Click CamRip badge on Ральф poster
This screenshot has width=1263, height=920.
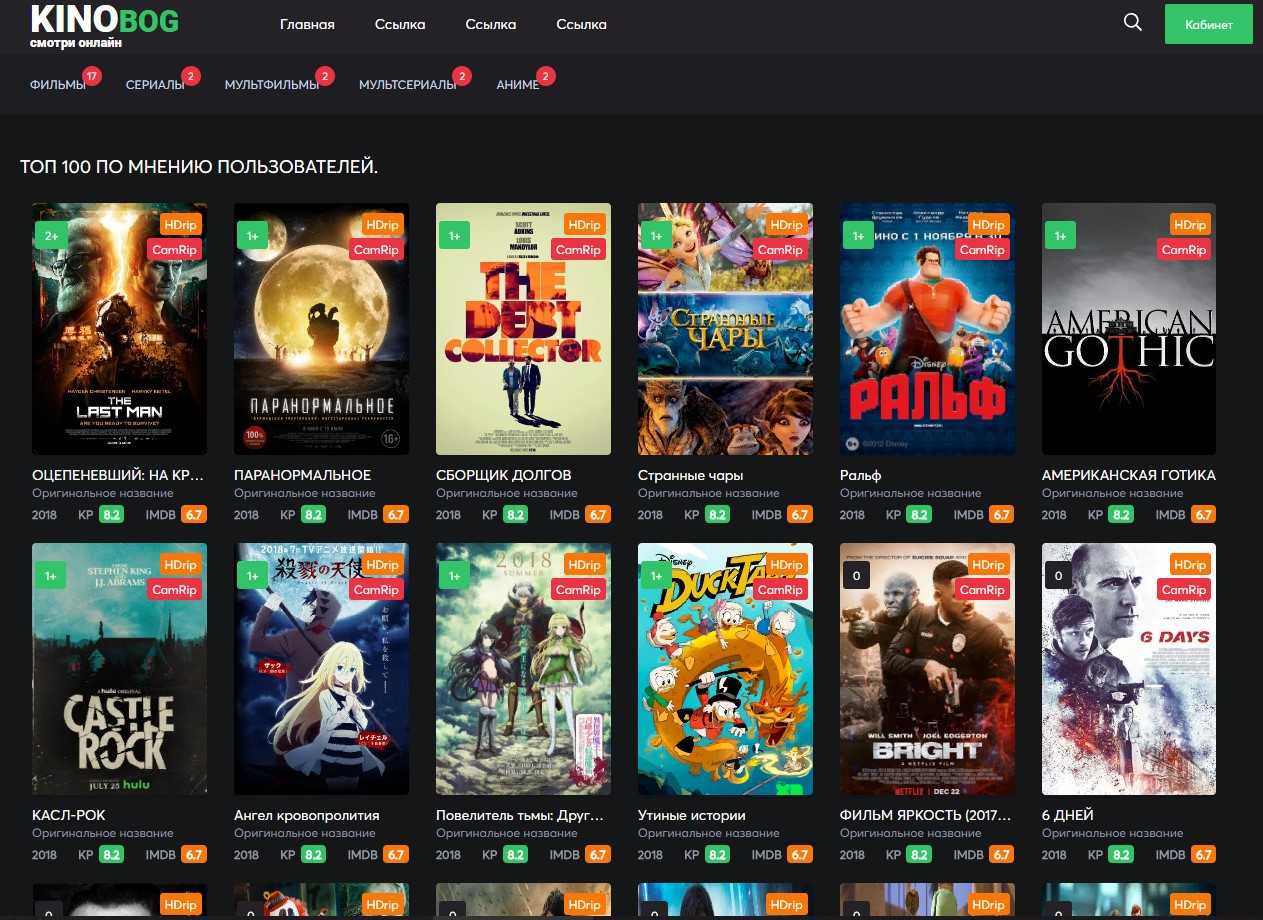982,250
